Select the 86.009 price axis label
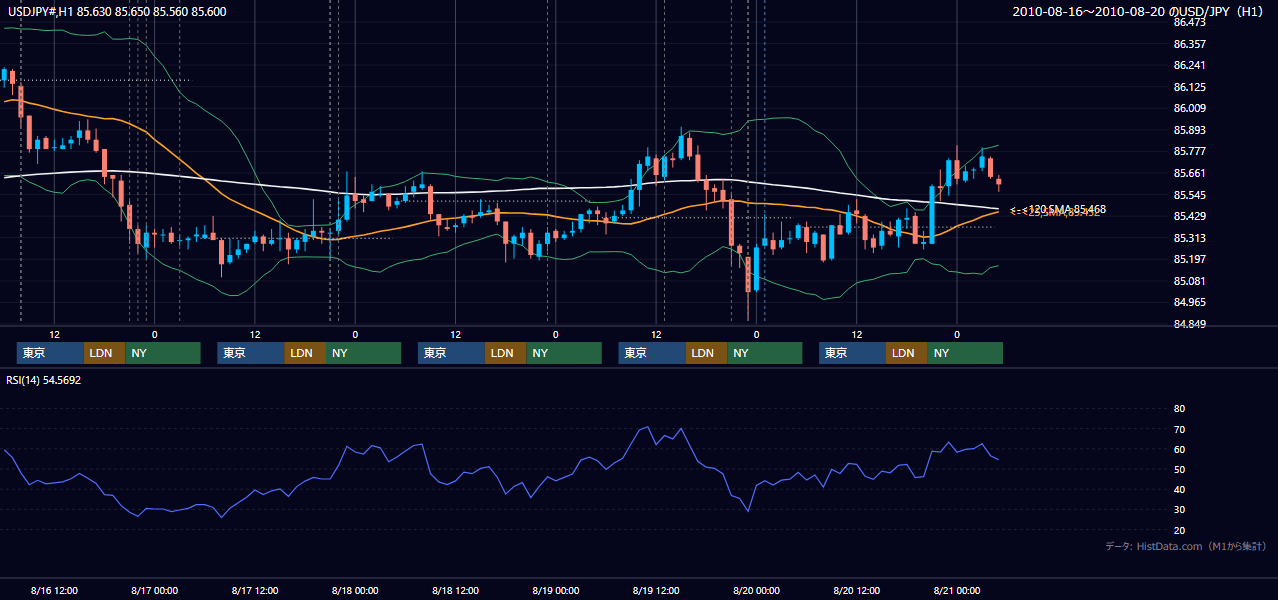The height and width of the screenshot is (600, 1278). (1190, 108)
